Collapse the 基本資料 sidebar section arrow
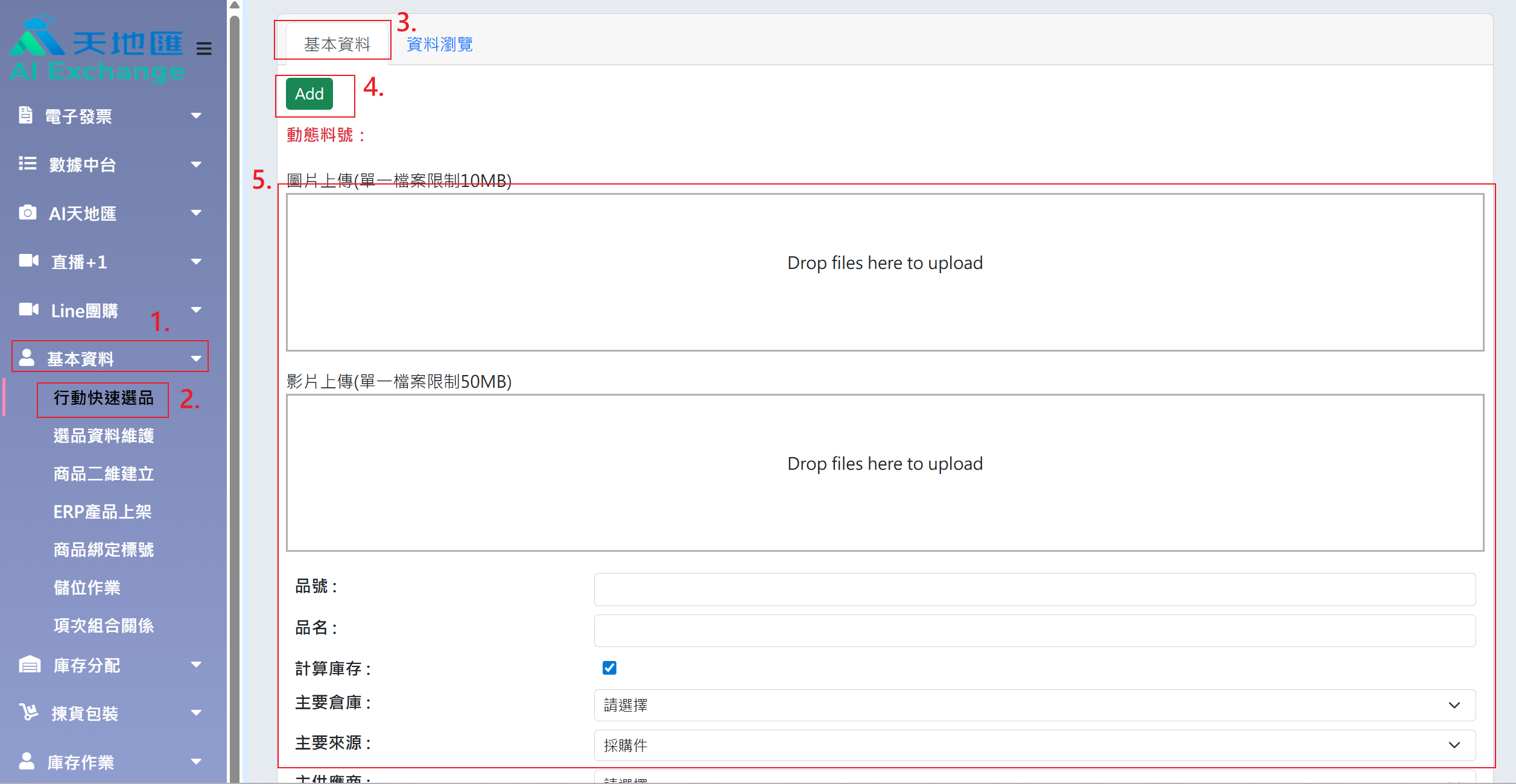 (196, 358)
